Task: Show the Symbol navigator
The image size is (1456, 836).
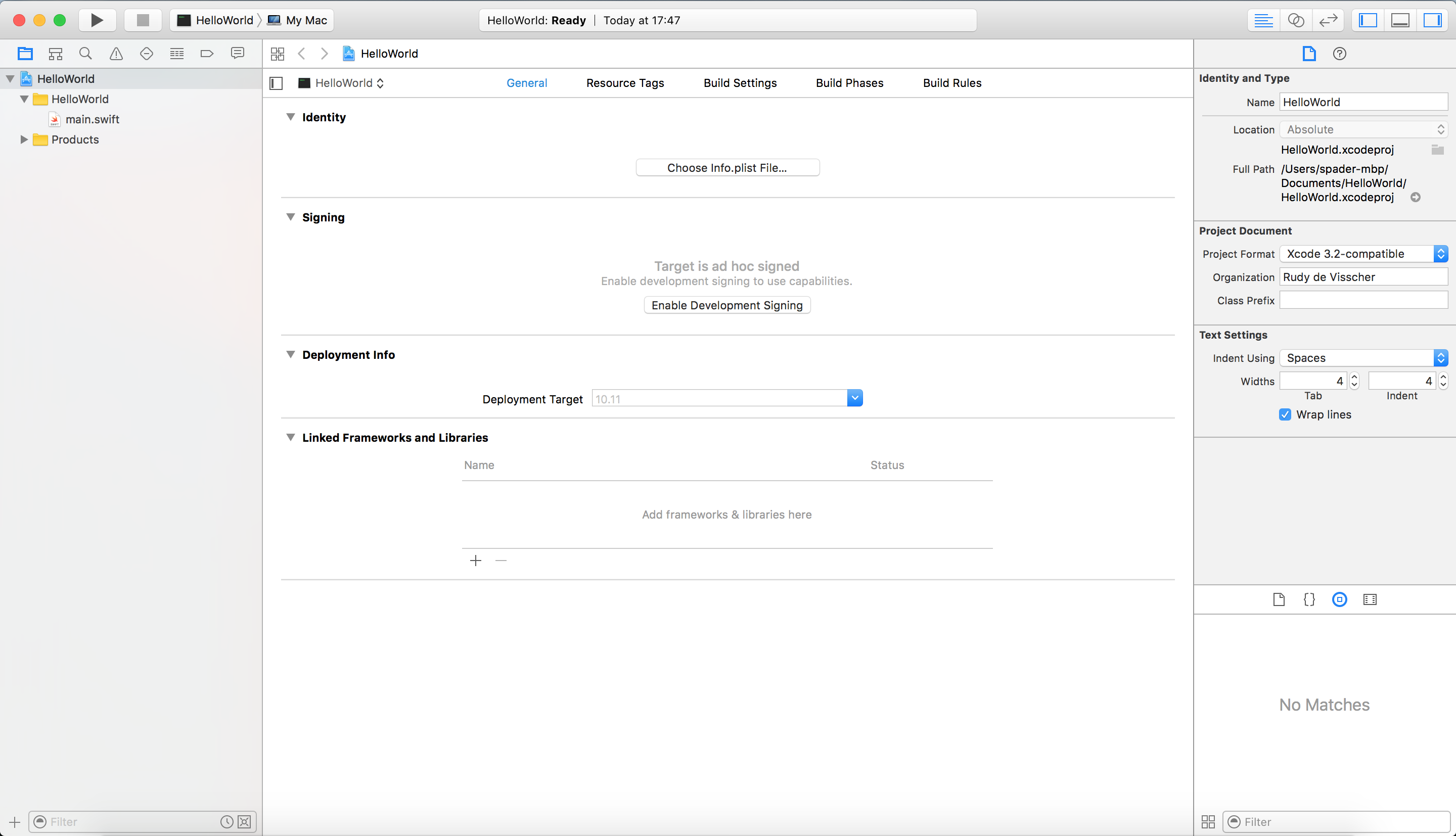Action: tap(55, 54)
